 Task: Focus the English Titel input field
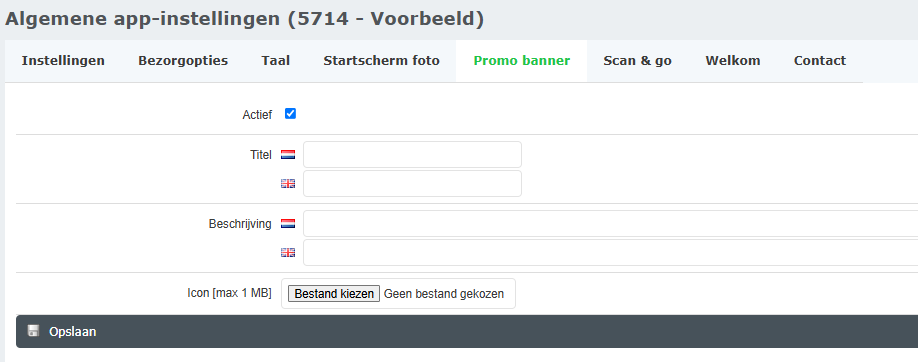[x=412, y=184]
